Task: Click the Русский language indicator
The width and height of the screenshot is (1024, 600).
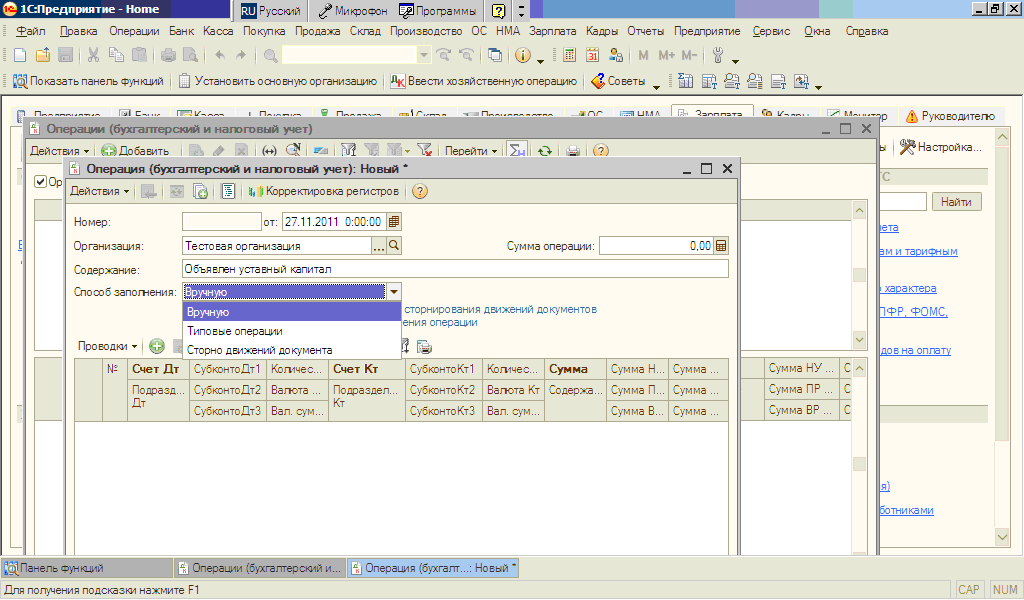Action: pyautogui.click(x=270, y=10)
